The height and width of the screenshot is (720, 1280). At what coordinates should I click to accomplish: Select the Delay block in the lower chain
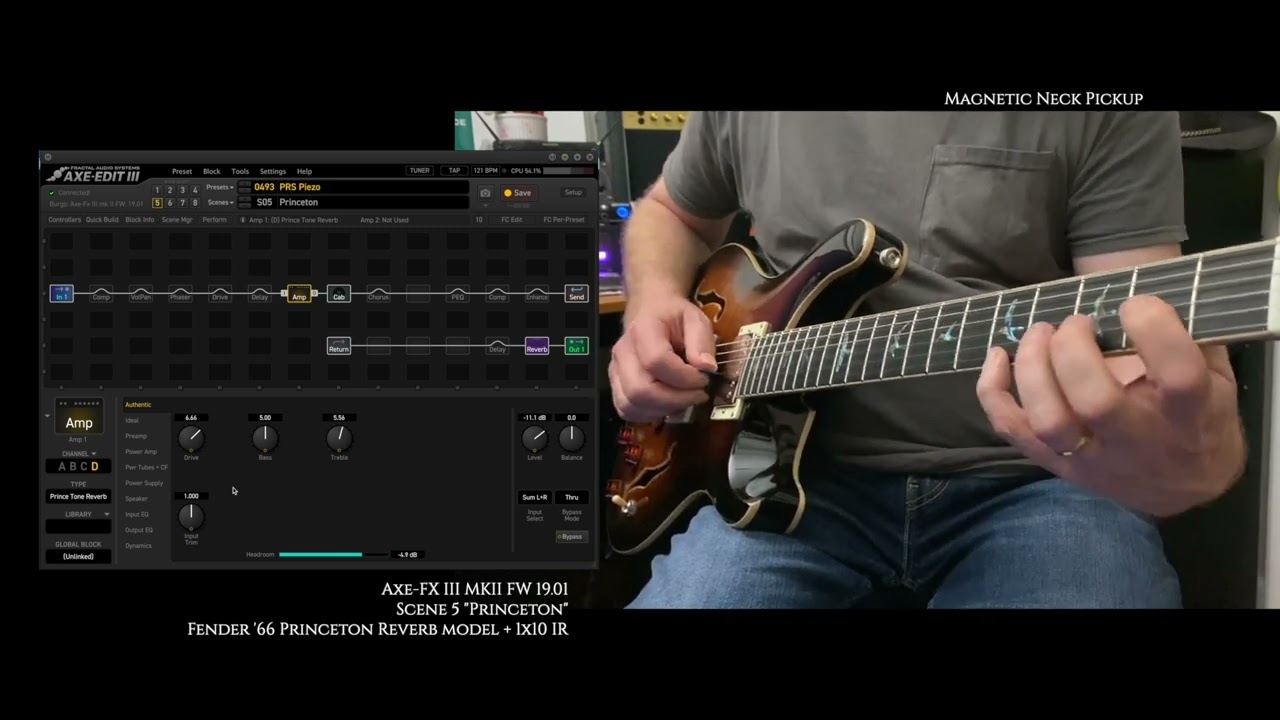point(497,346)
